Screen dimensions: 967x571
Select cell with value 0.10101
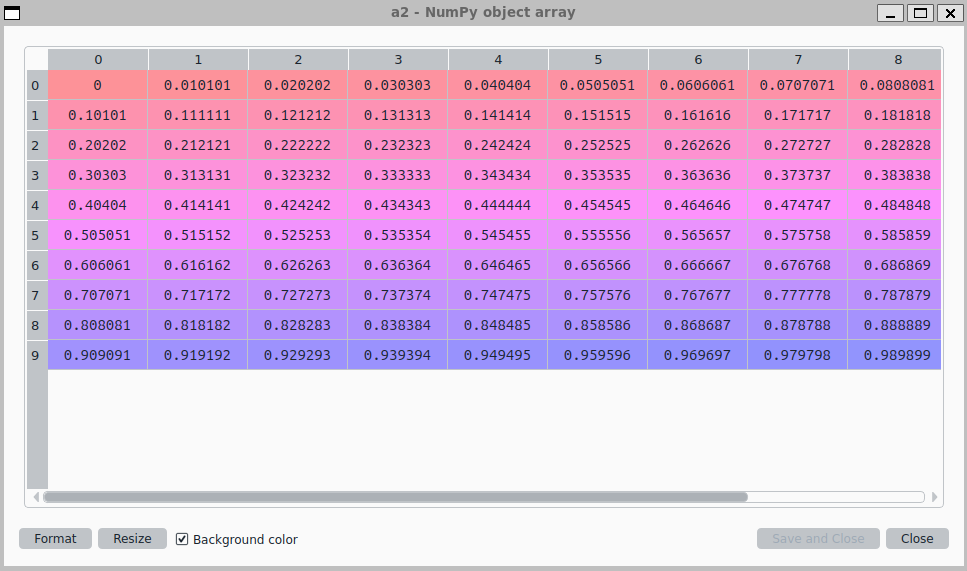point(98,115)
